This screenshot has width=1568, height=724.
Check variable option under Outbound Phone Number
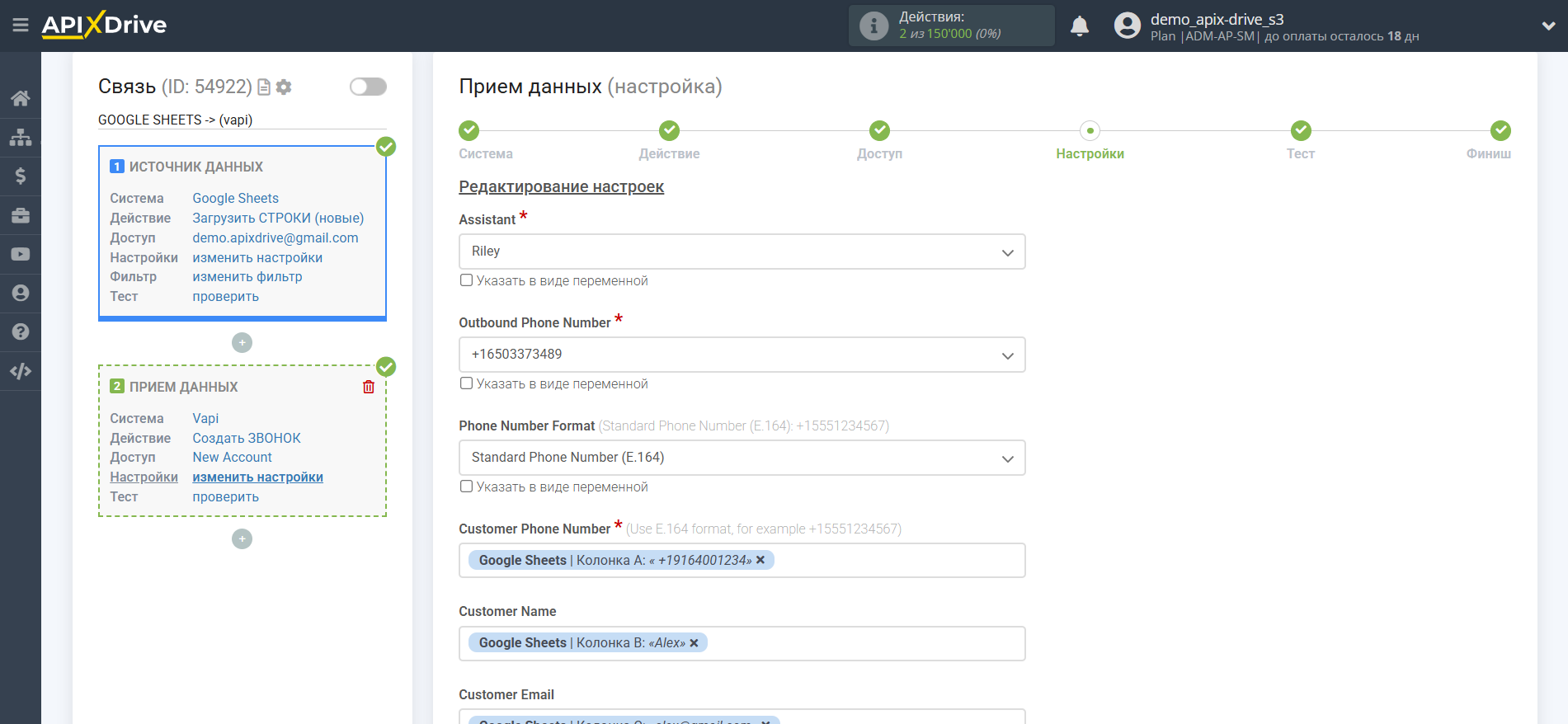(x=466, y=383)
